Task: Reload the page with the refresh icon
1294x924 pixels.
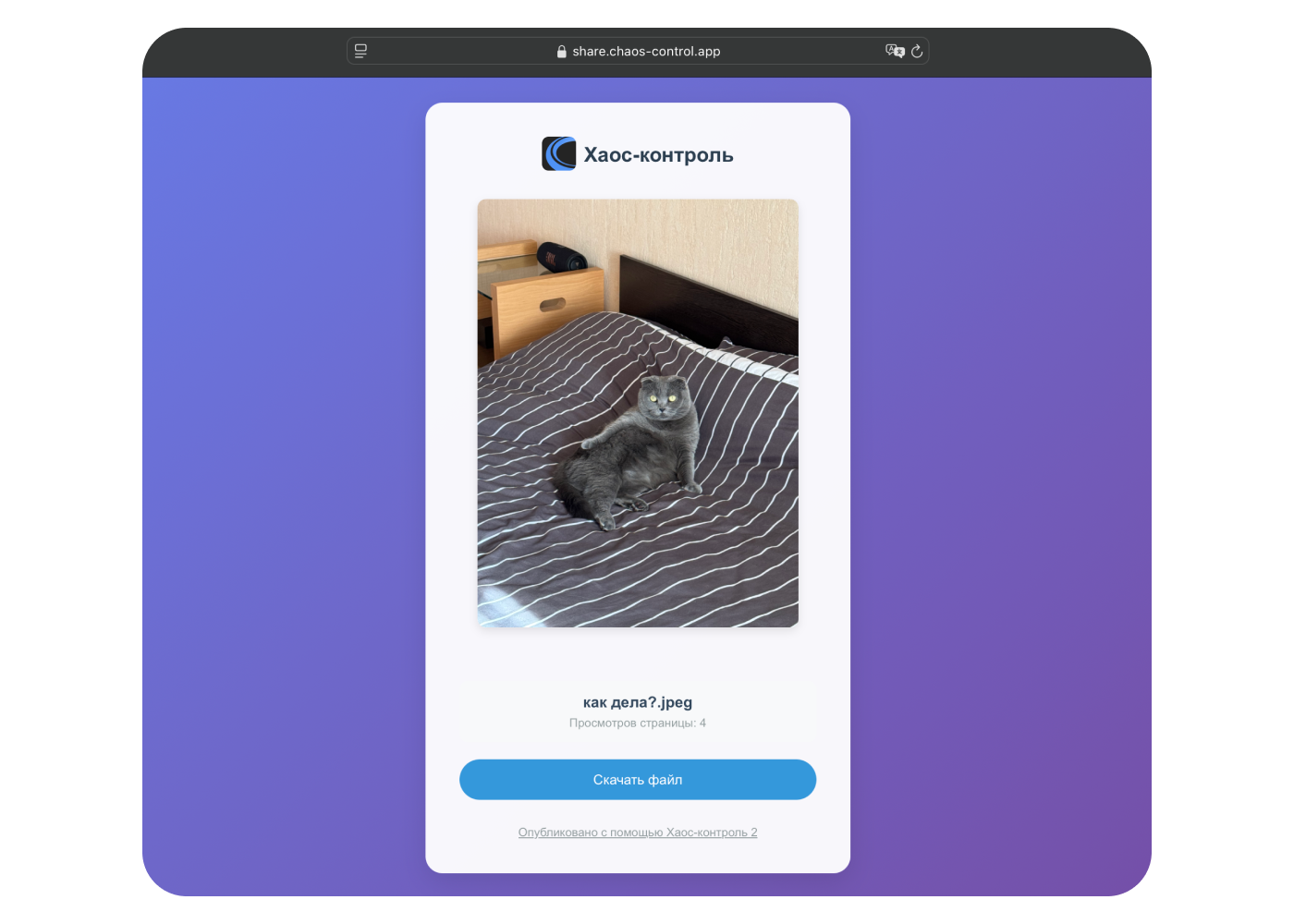Action: pos(917,51)
